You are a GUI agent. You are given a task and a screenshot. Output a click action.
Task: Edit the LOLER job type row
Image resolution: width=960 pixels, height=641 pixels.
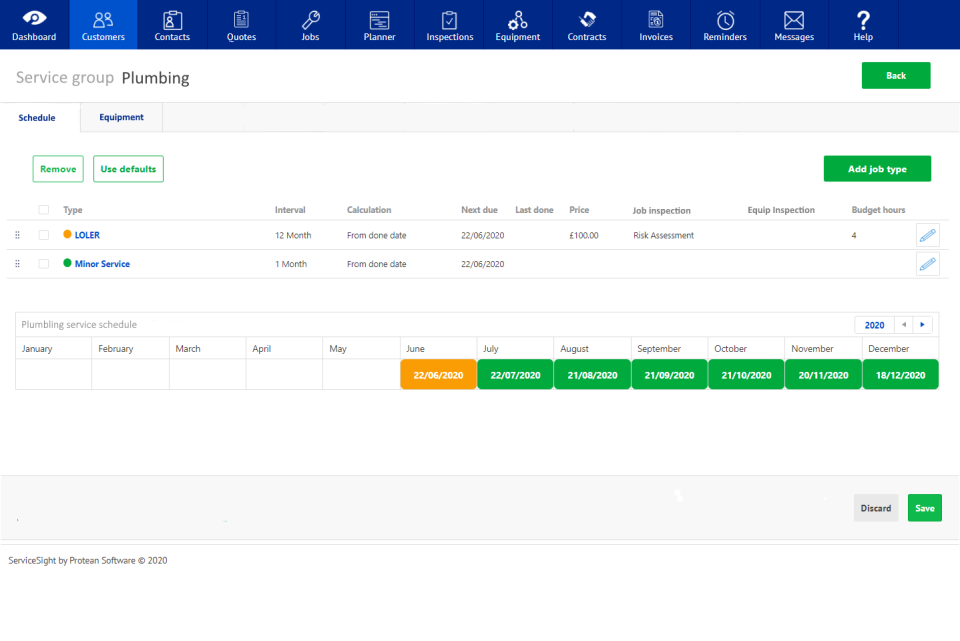pyautogui.click(x=927, y=235)
